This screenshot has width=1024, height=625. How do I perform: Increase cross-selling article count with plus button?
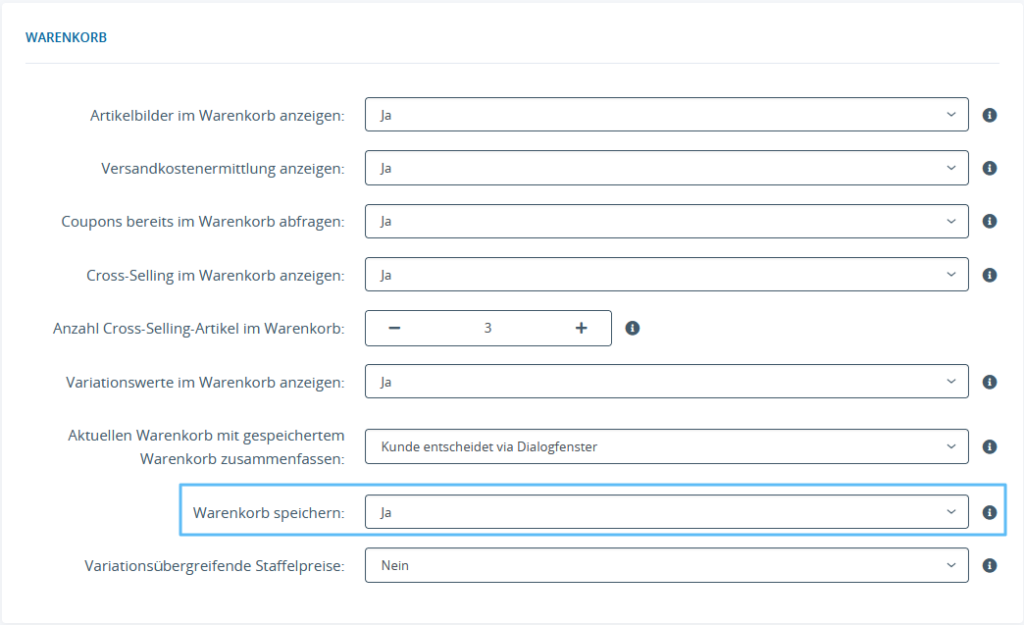point(581,327)
